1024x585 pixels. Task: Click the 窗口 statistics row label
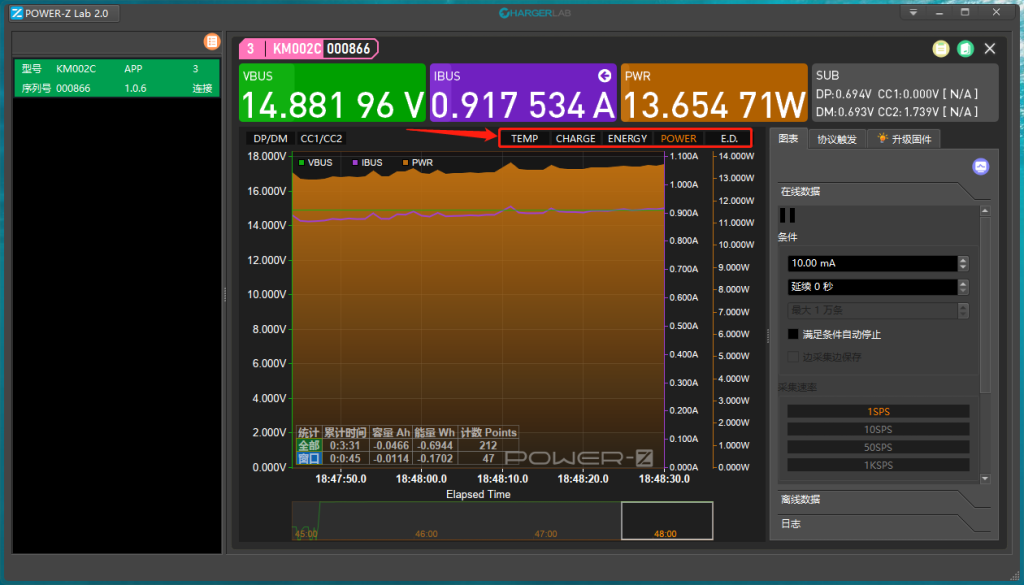point(309,458)
